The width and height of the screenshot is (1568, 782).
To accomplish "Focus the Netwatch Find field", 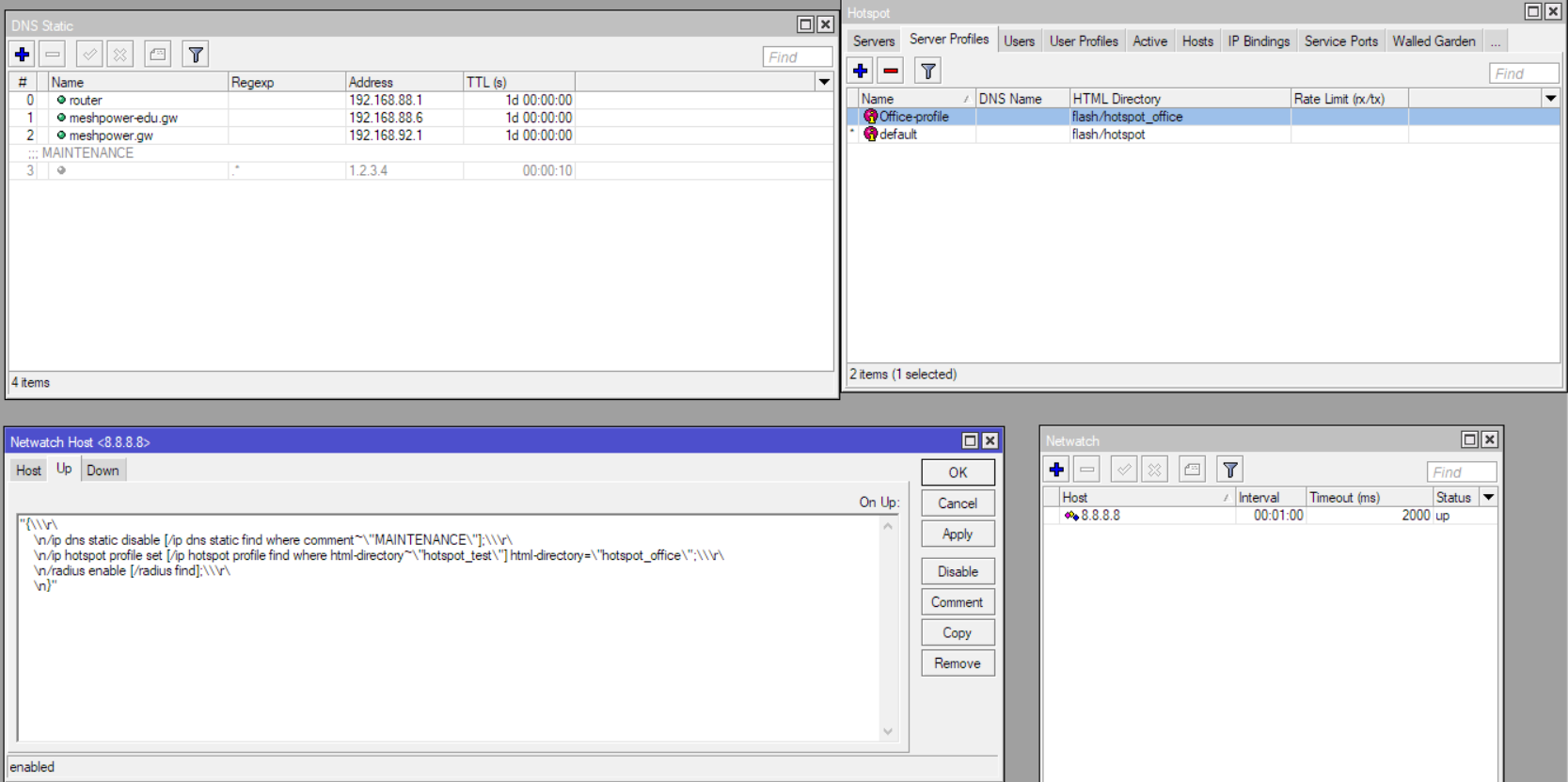I will 1461,472.
